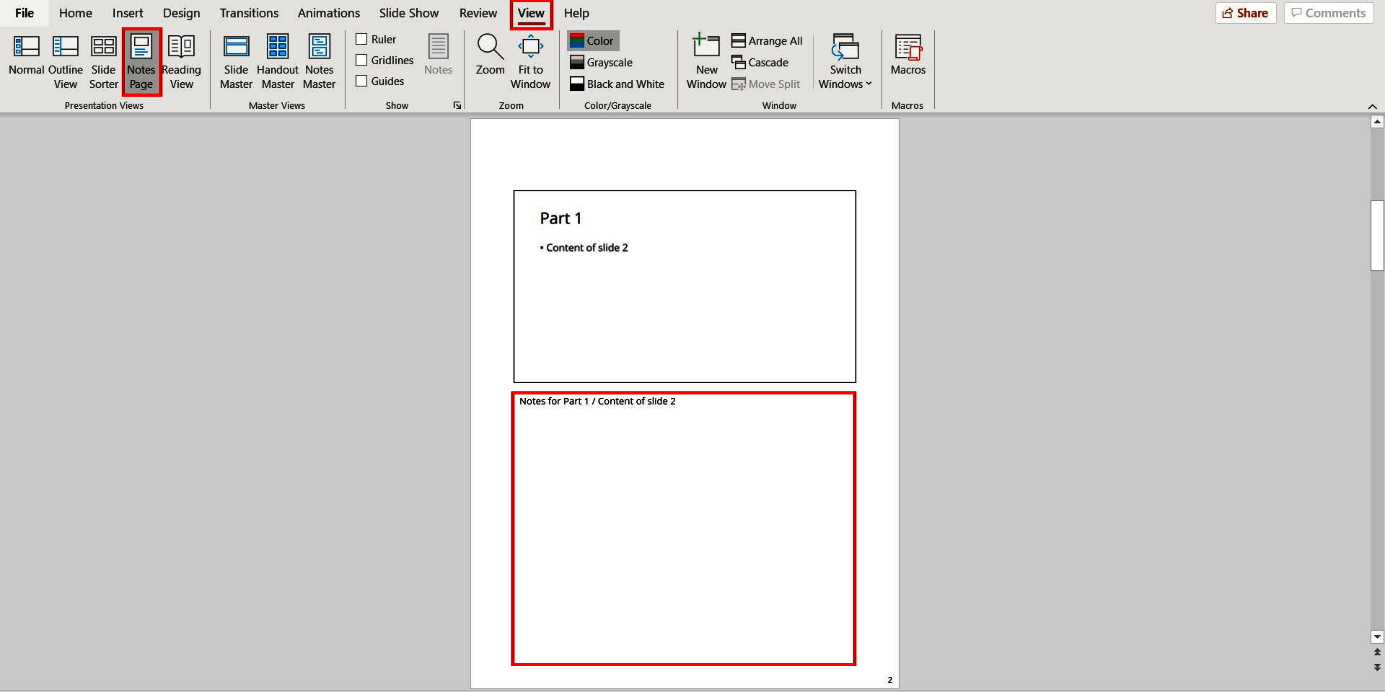Open the Notes Master view

318,58
